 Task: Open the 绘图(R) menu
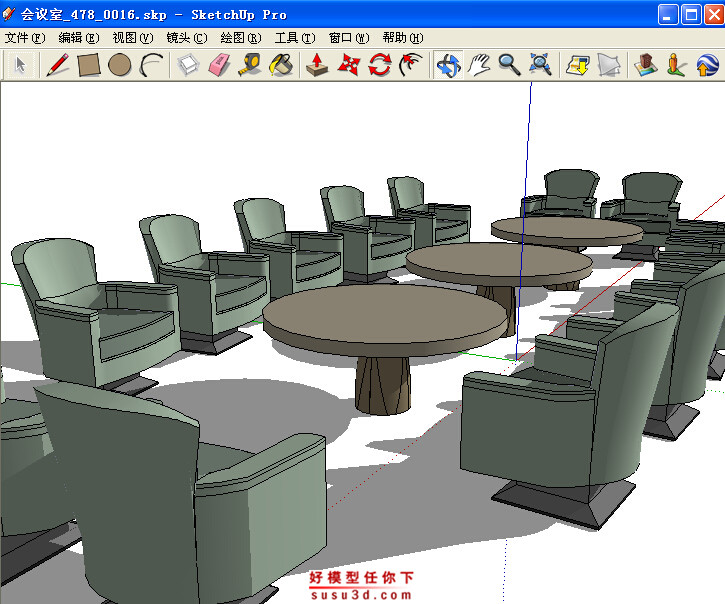(x=241, y=38)
